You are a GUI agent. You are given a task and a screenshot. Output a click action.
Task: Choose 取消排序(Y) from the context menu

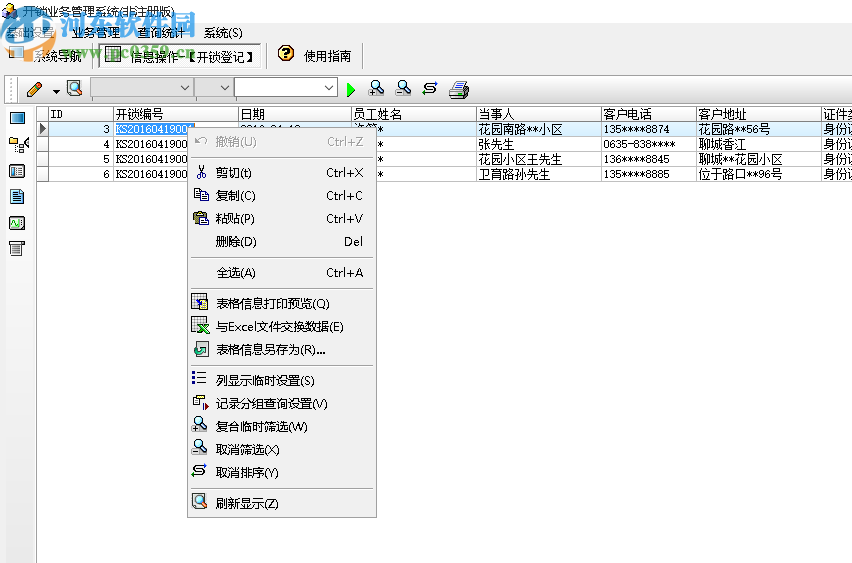point(282,472)
